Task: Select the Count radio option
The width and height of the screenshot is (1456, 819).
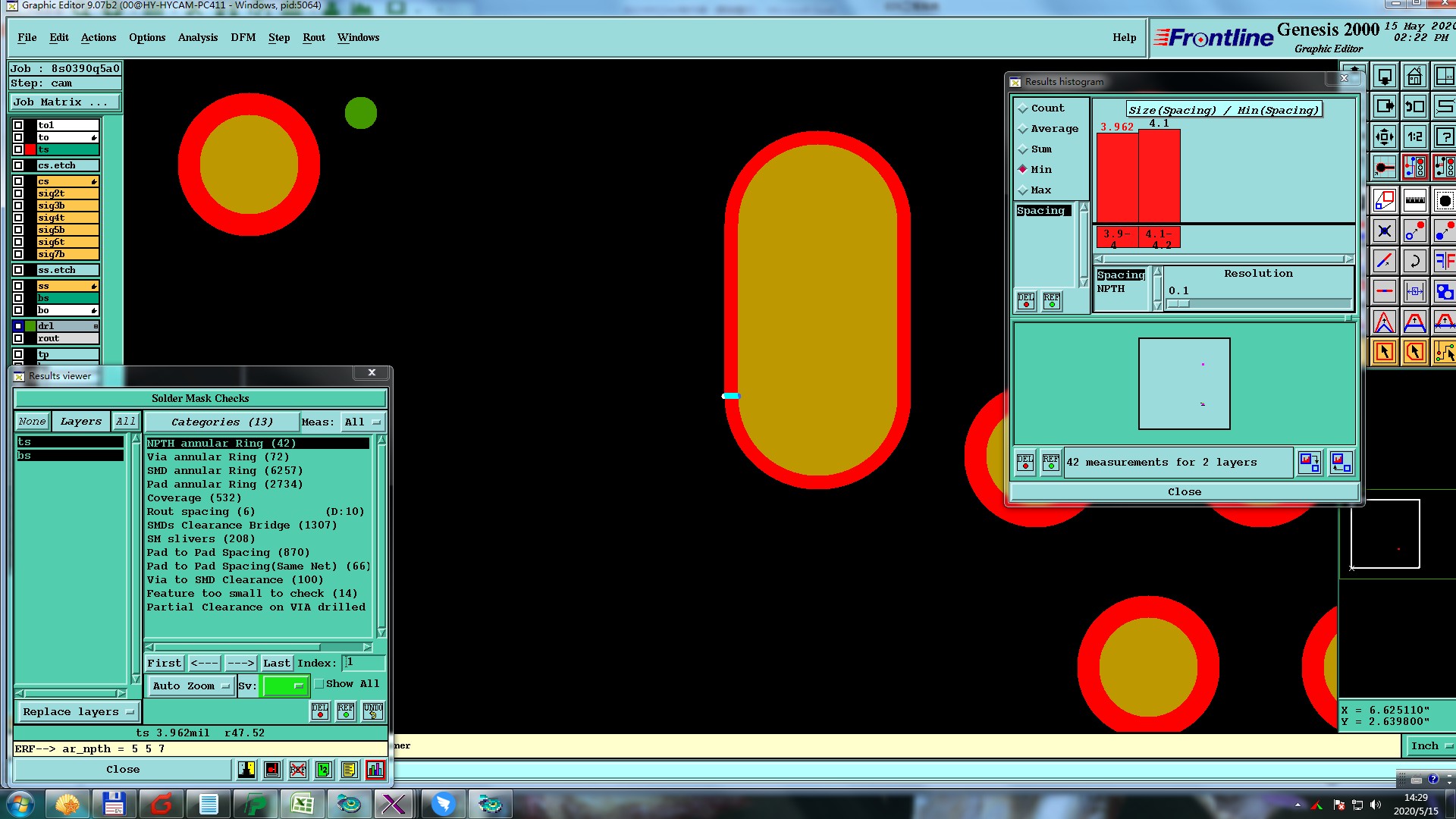Action: [x=1023, y=108]
